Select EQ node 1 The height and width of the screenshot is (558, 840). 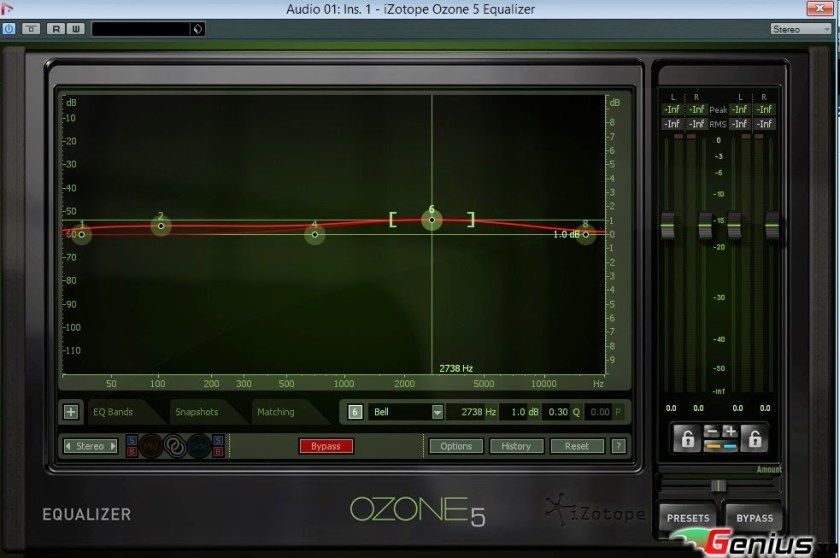pyautogui.click(x=81, y=234)
